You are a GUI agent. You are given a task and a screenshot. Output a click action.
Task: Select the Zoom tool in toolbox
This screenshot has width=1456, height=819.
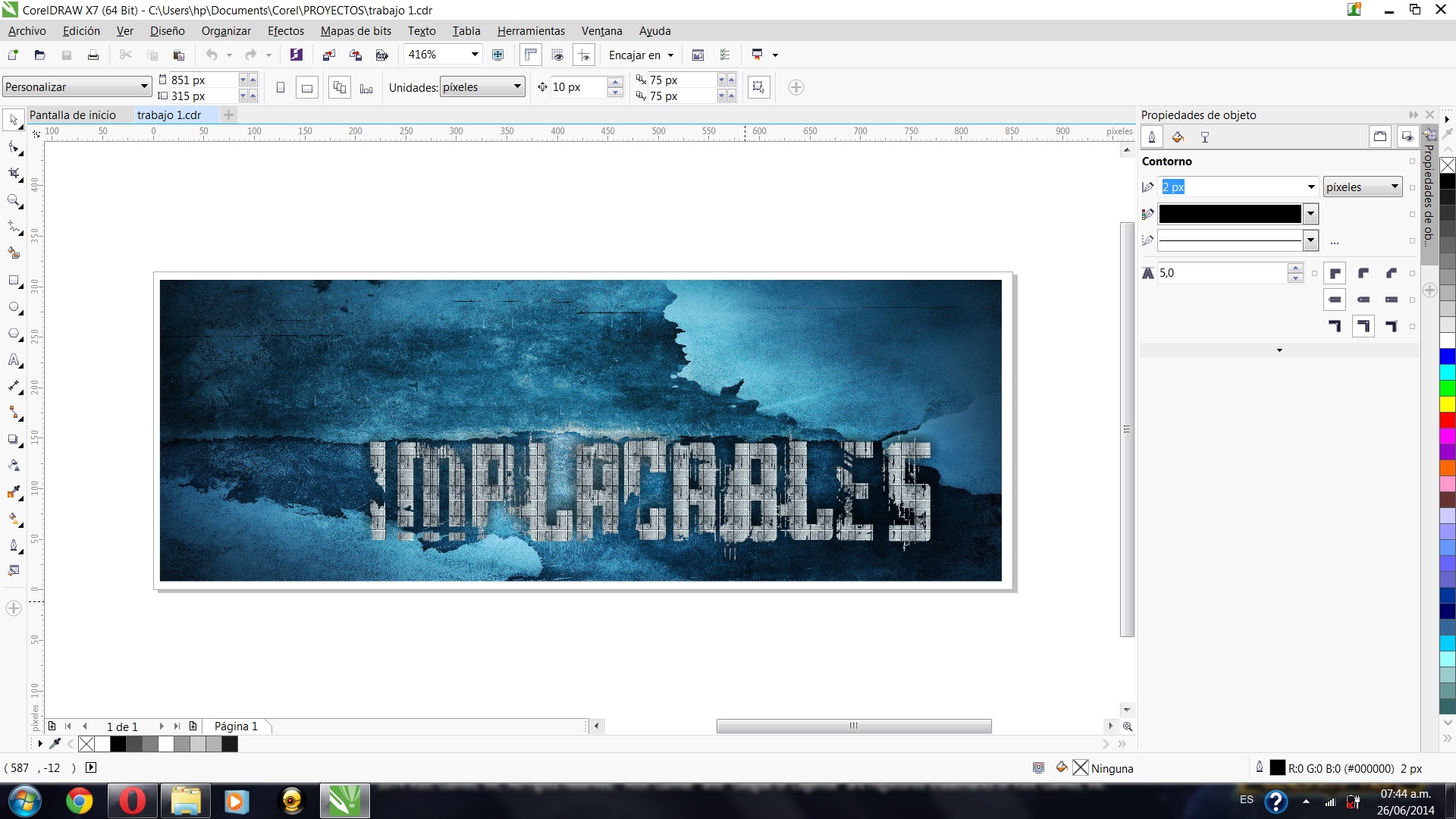[14, 201]
